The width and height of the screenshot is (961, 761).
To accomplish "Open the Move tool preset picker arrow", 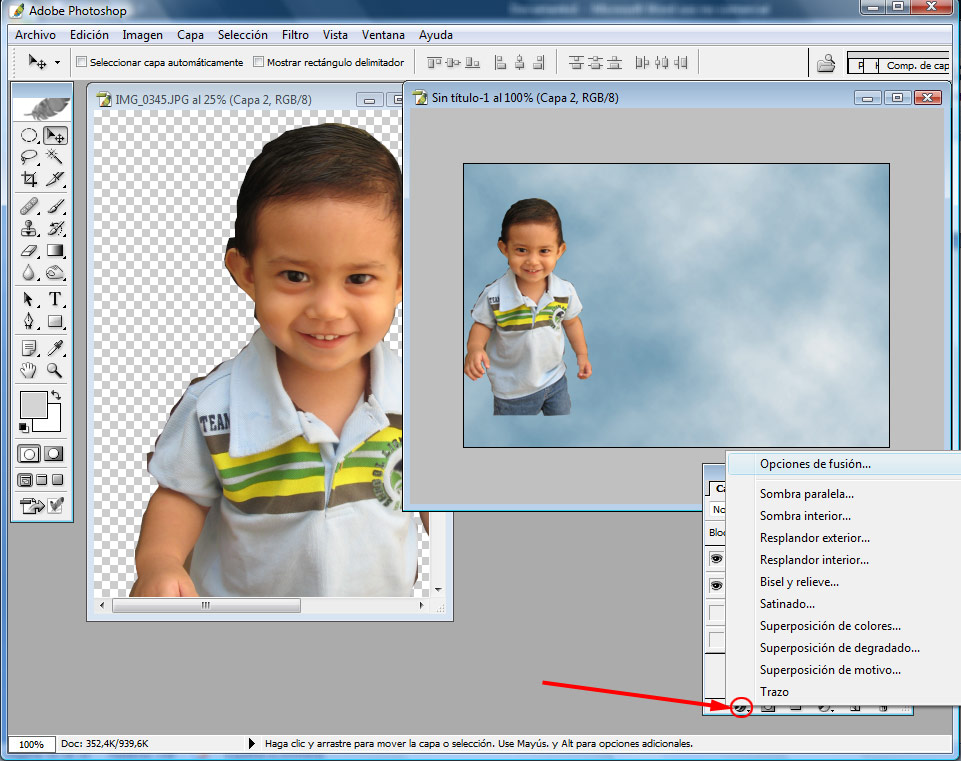I will pyautogui.click(x=57, y=62).
